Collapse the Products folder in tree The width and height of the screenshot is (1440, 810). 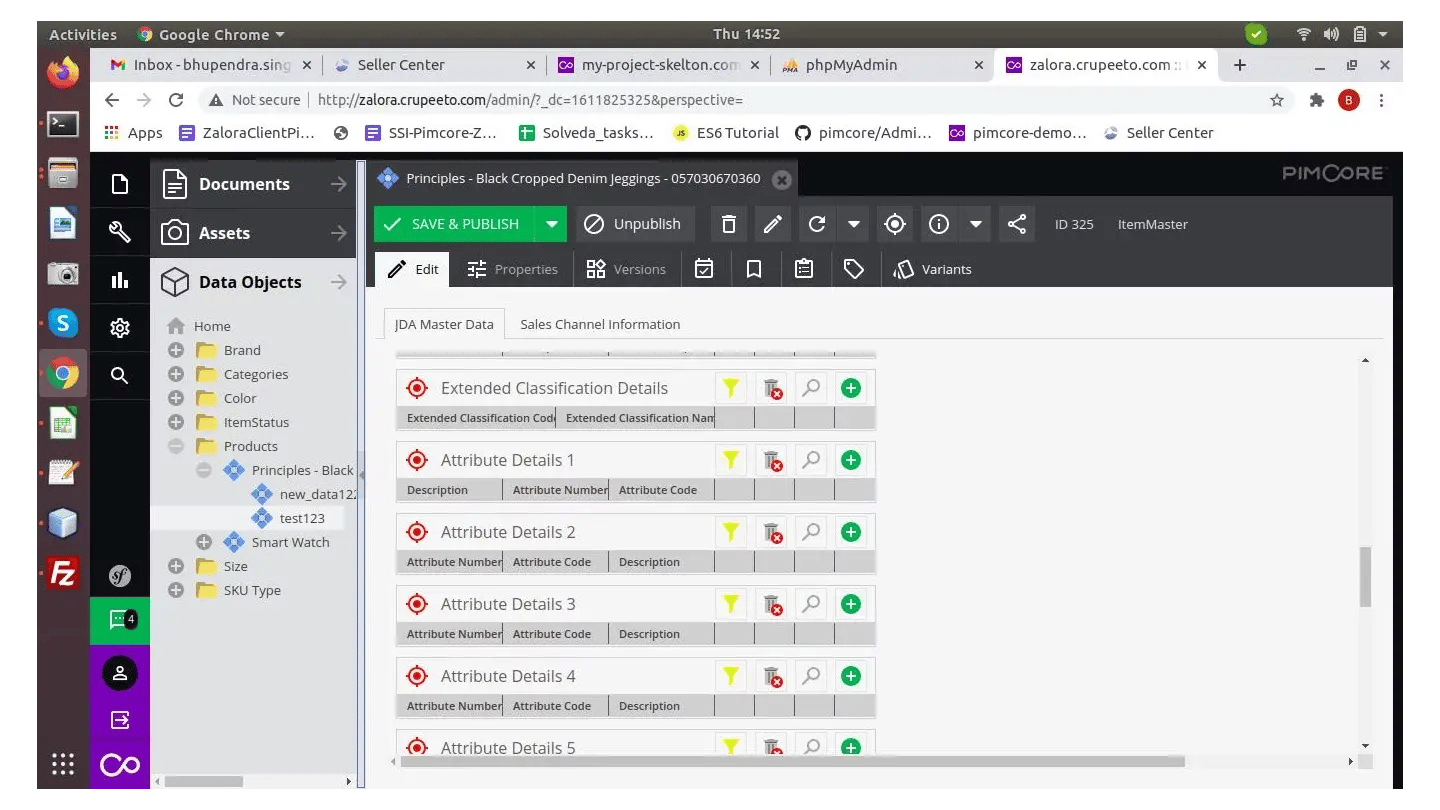176,446
